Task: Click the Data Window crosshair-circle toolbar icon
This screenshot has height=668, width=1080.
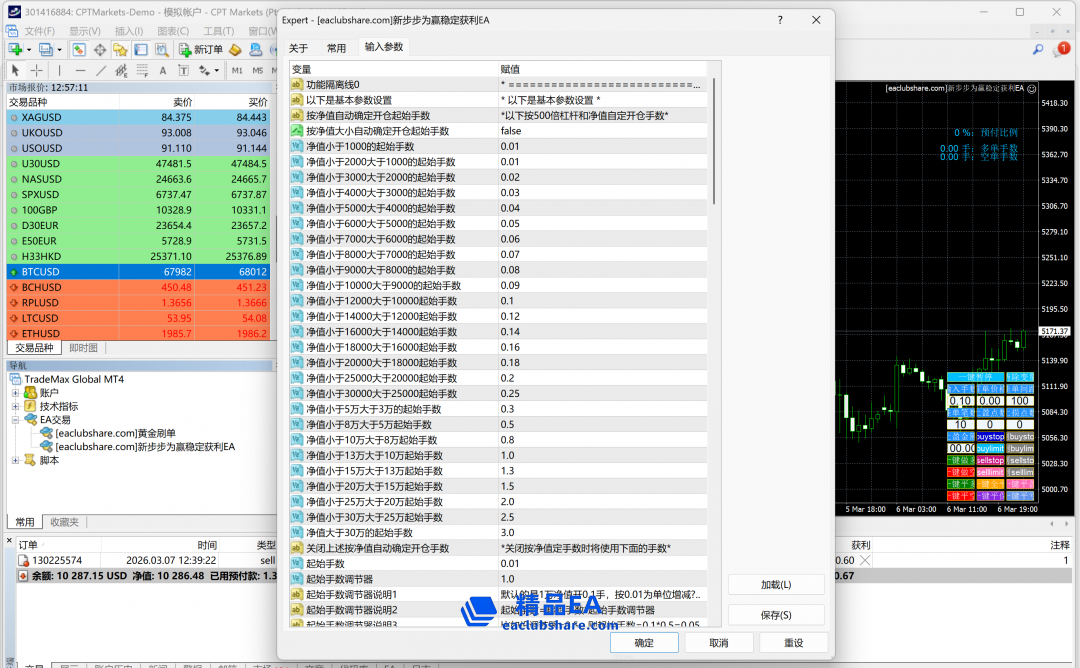Action: click(100, 49)
